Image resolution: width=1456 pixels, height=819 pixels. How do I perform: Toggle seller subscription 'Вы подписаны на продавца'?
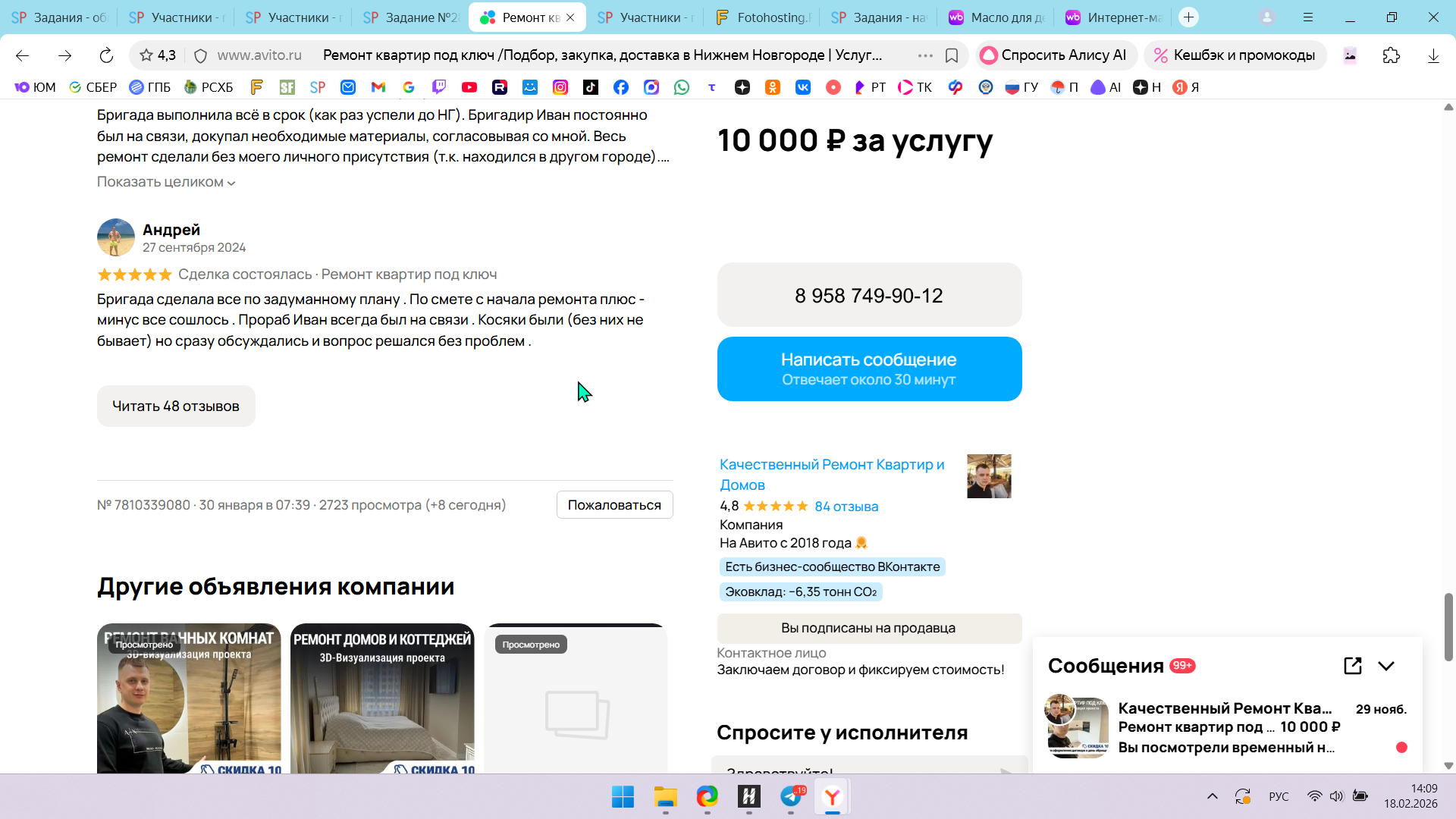click(869, 628)
